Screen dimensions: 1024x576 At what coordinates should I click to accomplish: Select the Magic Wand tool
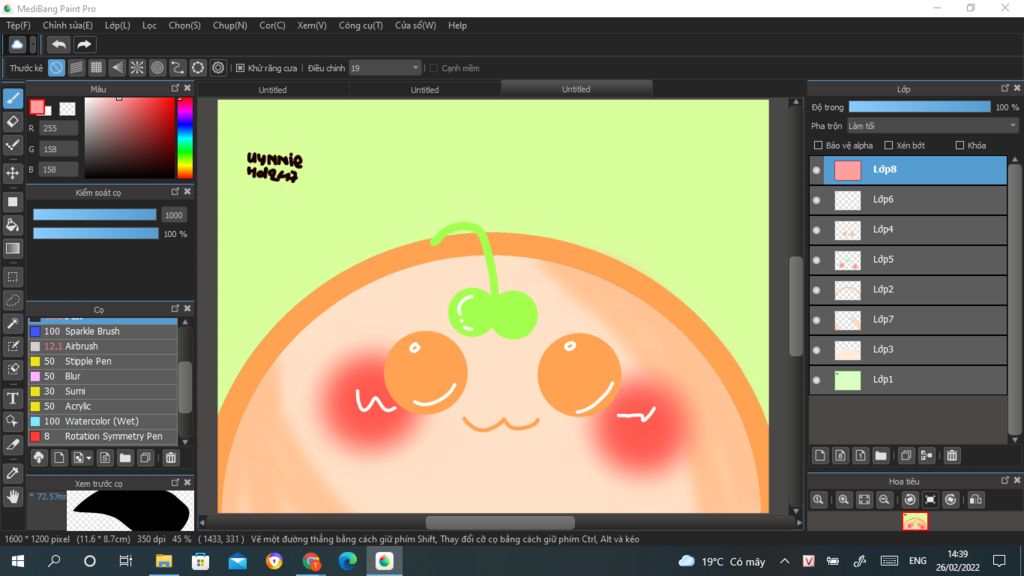coord(12,323)
